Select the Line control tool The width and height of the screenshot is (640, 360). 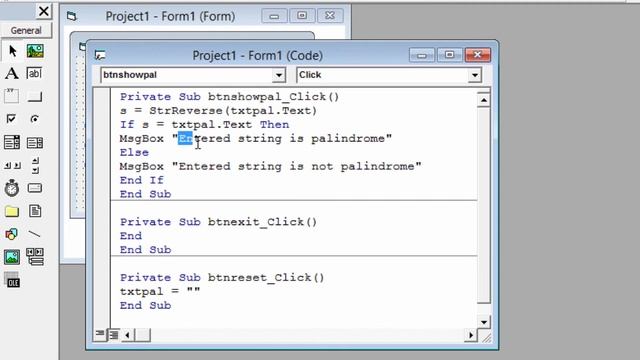pos(35,234)
